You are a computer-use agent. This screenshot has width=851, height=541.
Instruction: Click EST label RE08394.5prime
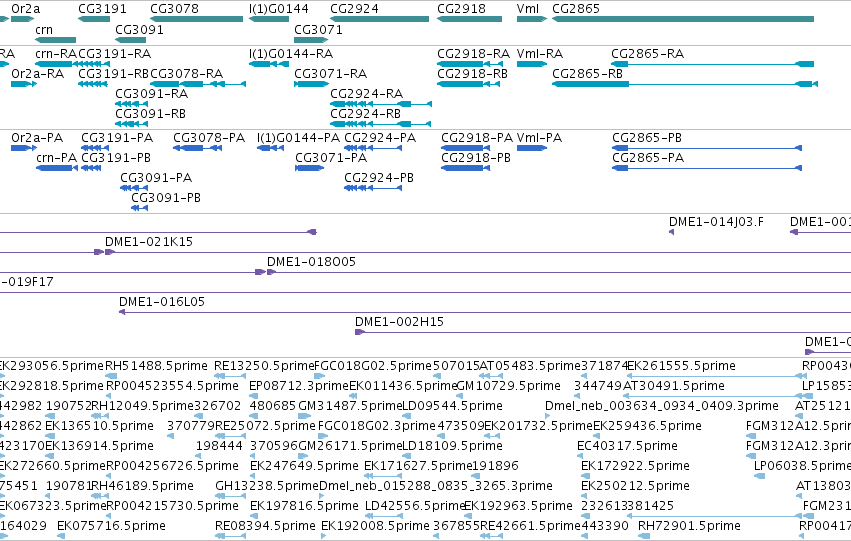point(265,525)
